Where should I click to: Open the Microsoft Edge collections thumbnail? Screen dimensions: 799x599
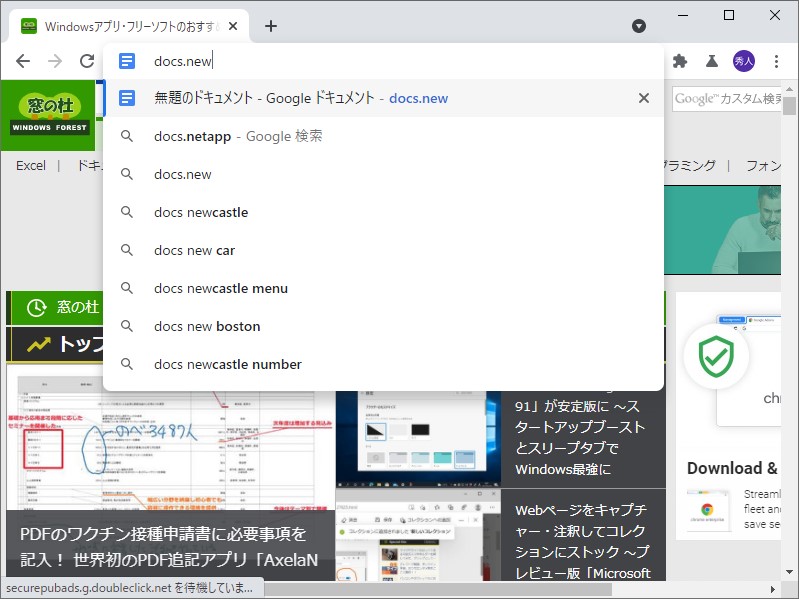418,535
